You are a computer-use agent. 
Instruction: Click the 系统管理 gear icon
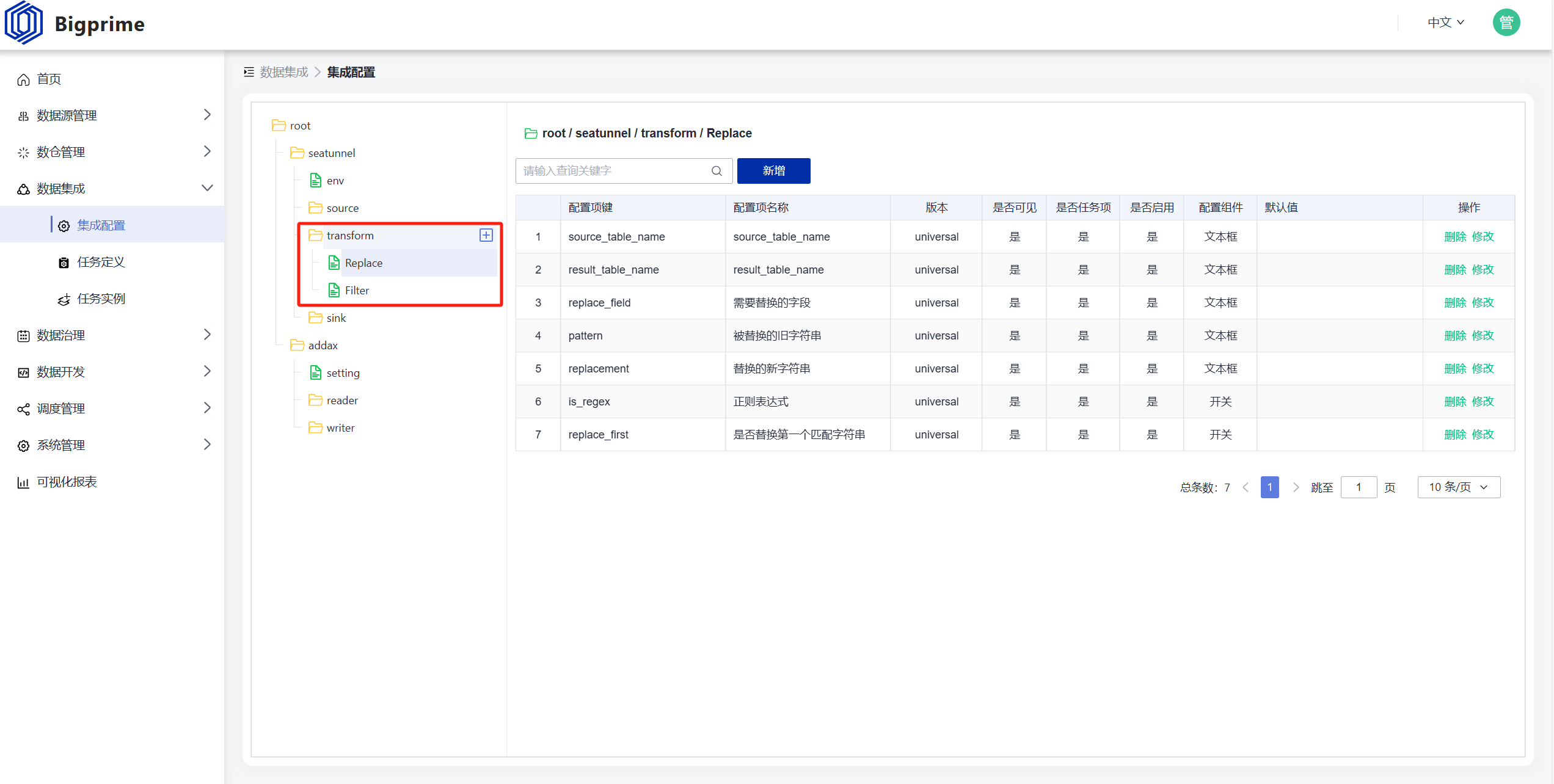[x=23, y=446]
